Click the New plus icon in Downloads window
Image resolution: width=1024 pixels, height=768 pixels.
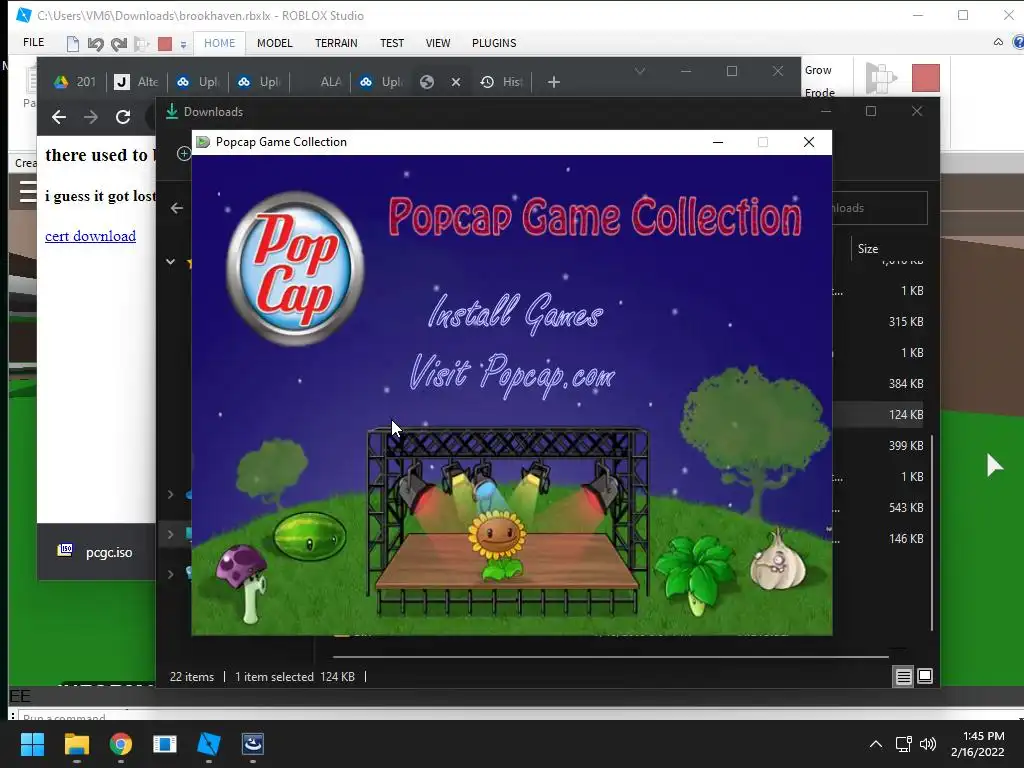[184, 153]
